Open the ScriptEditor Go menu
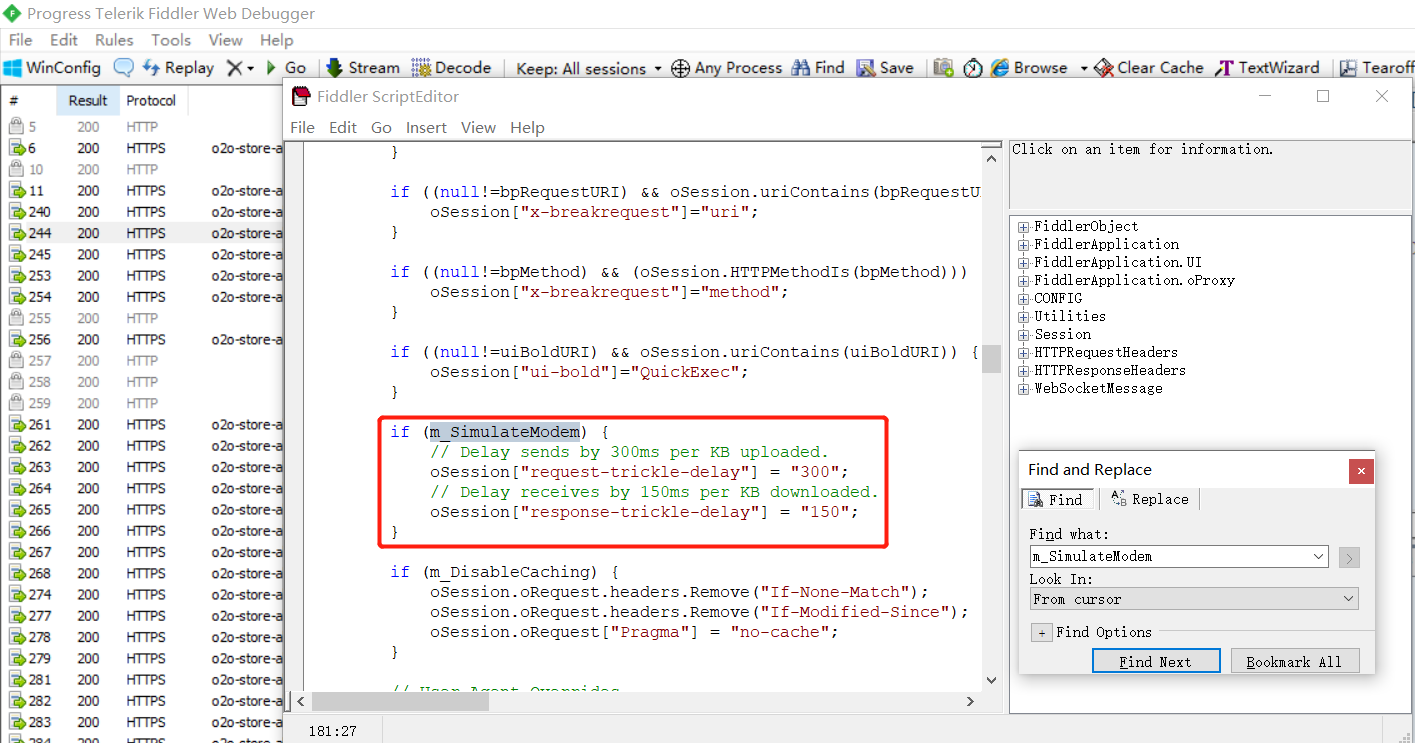This screenshot has height=743, width=1415. point(381,127)
